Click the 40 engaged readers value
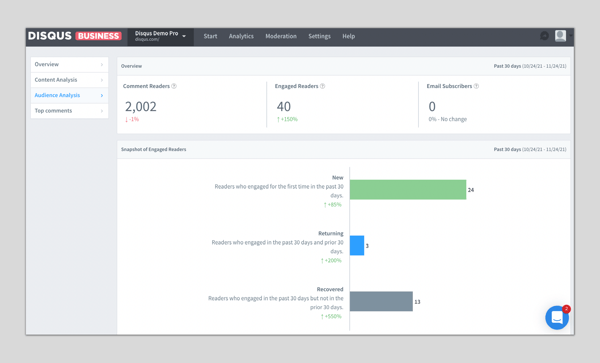Screen dimensions: 600x363 284,106
